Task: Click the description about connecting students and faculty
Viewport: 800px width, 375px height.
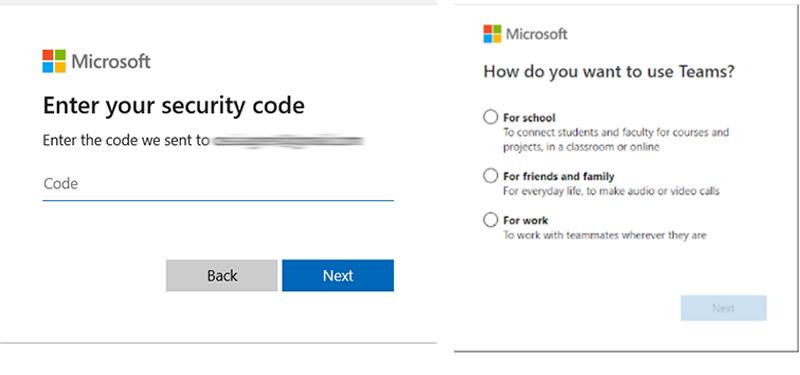Action: (x=616, y=140)
